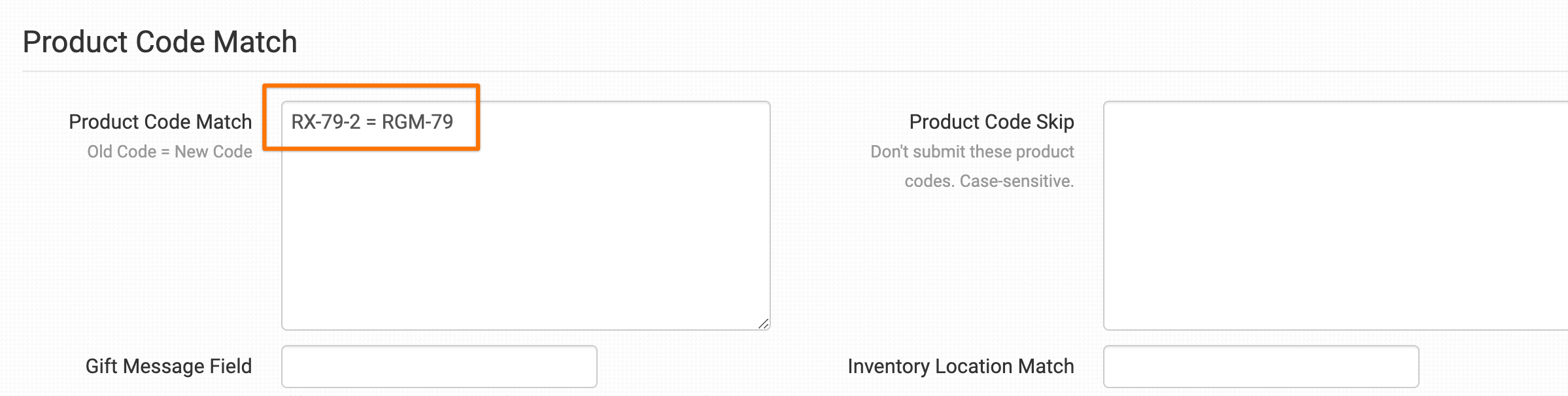This screenshot has width=1568, height=396.
Task: Place cursor after RGM-79 in the text area
Action: [x=458, y=121]
